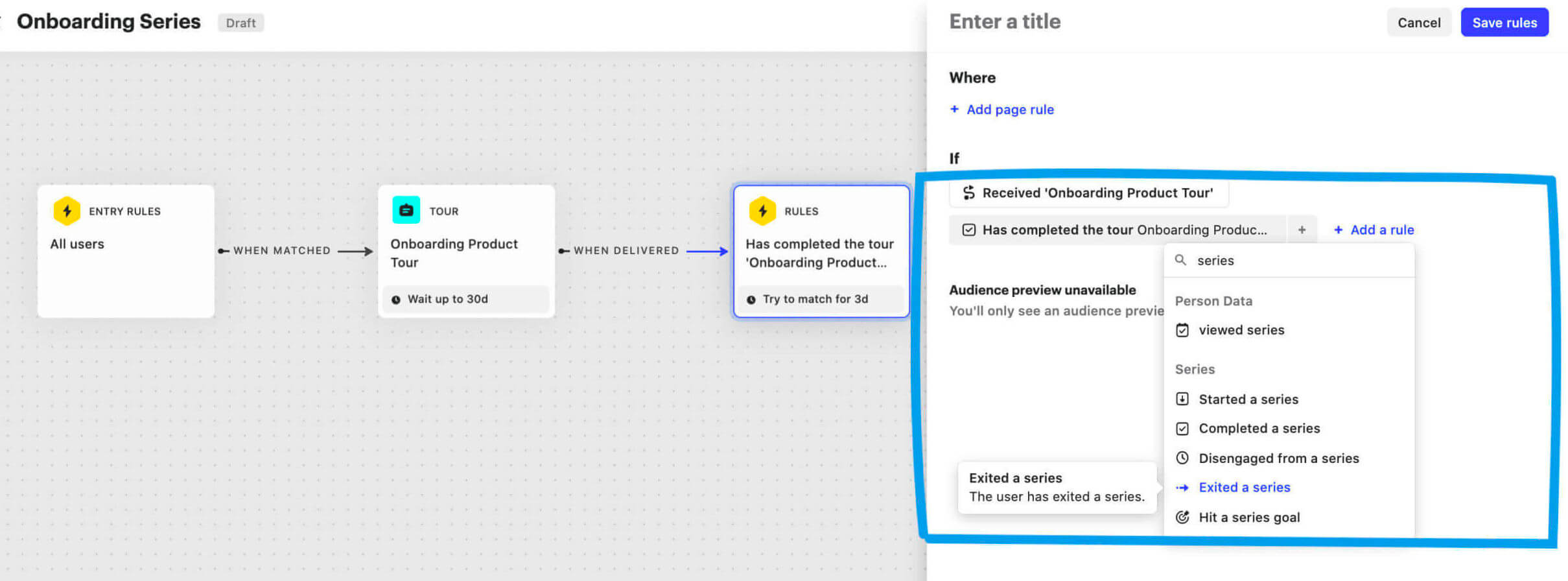Click the yellow Rules block lightning icon
This screenshot has height=581, width=1568.
click(x=762, y=211)
